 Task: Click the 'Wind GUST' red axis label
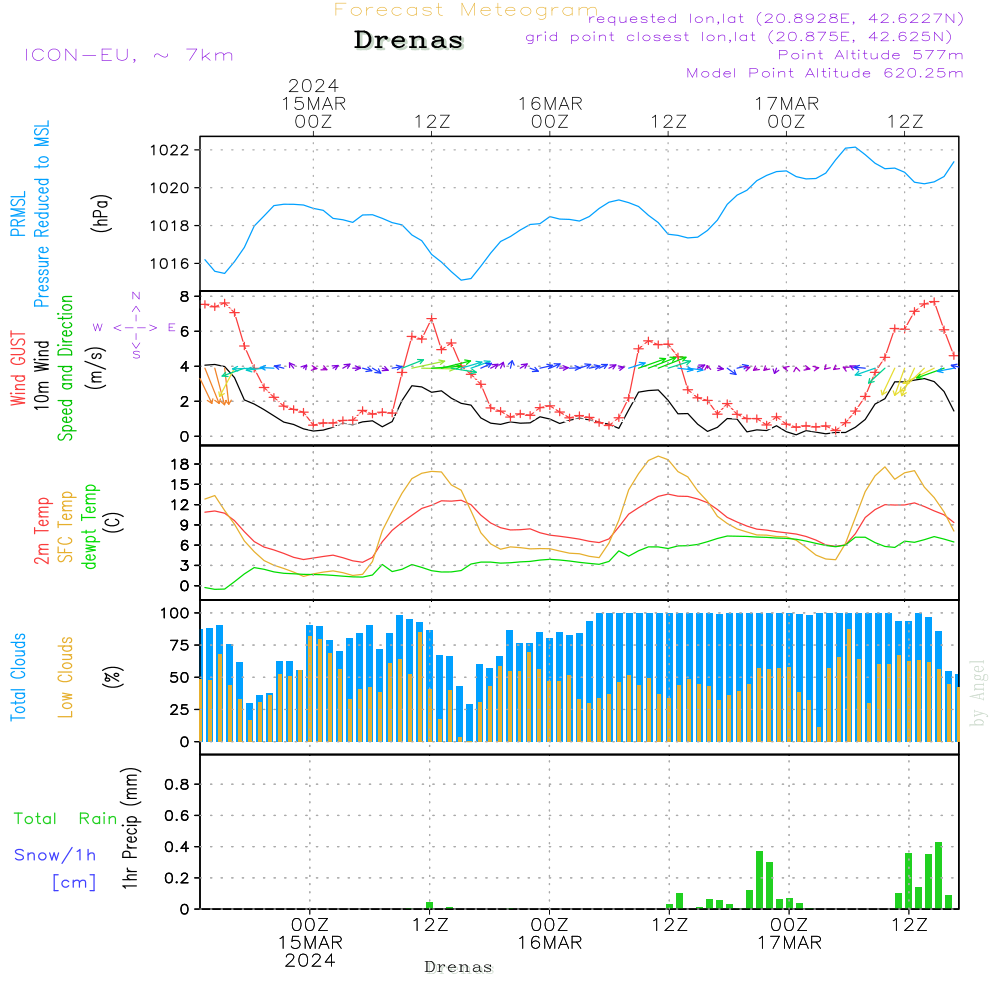tap(18, 368)
